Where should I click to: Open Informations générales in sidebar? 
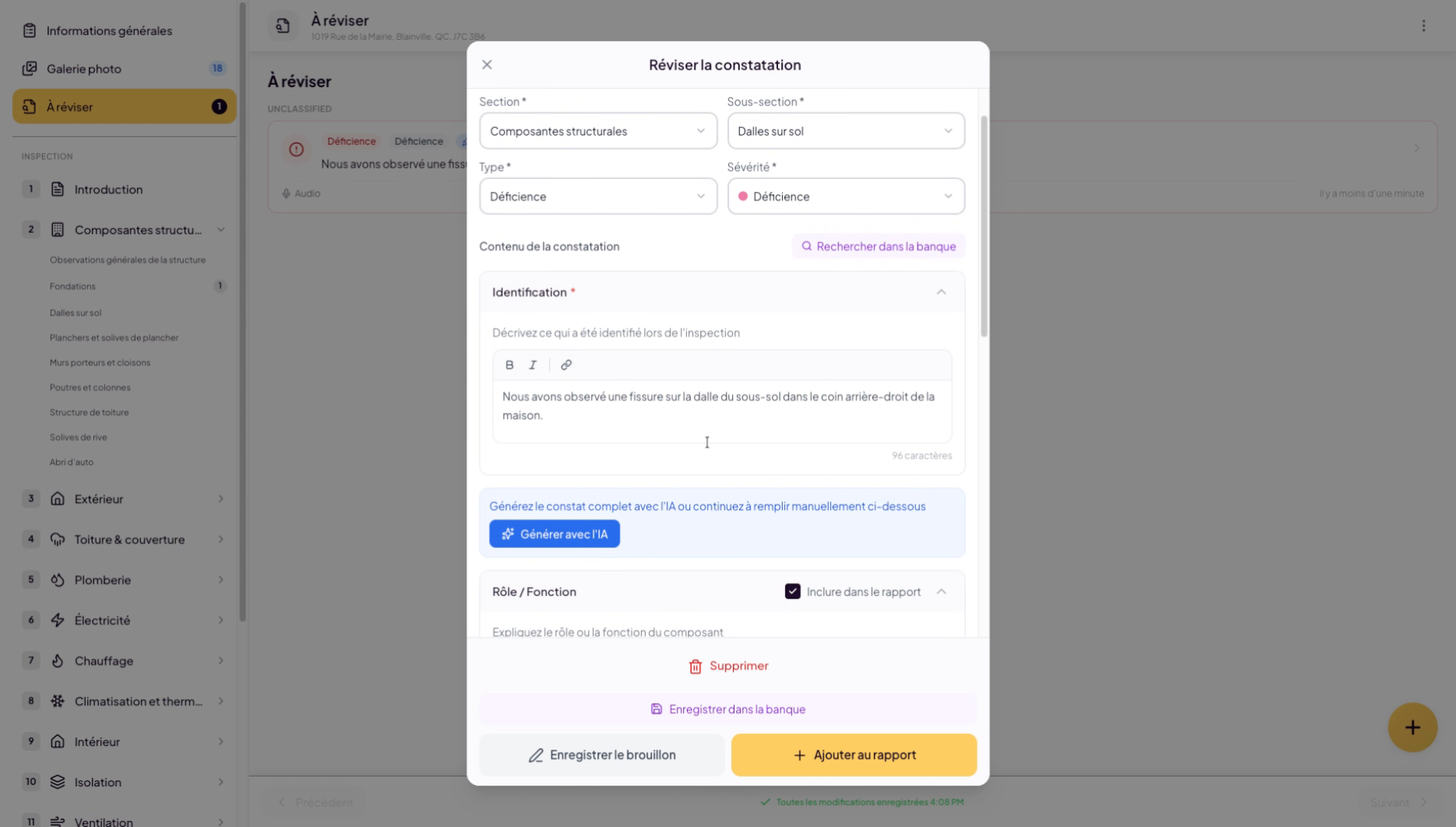pos(109,31)
